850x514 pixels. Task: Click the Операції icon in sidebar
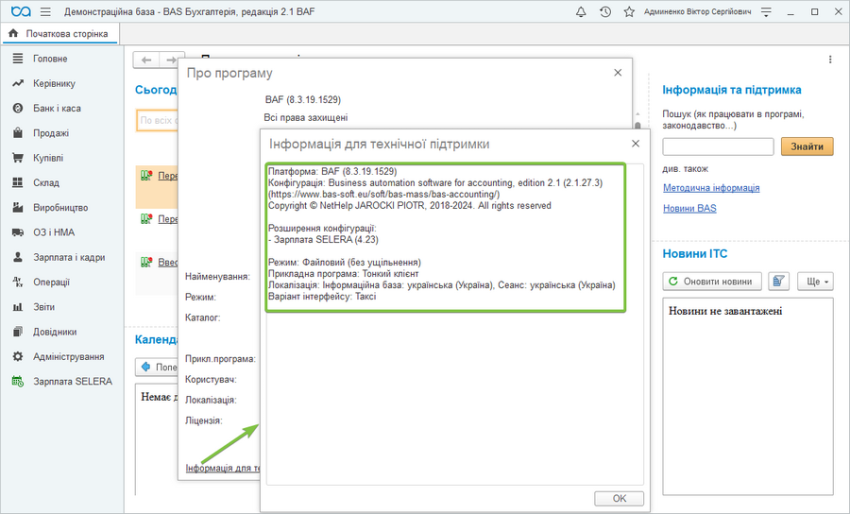(x=18, y=282)
